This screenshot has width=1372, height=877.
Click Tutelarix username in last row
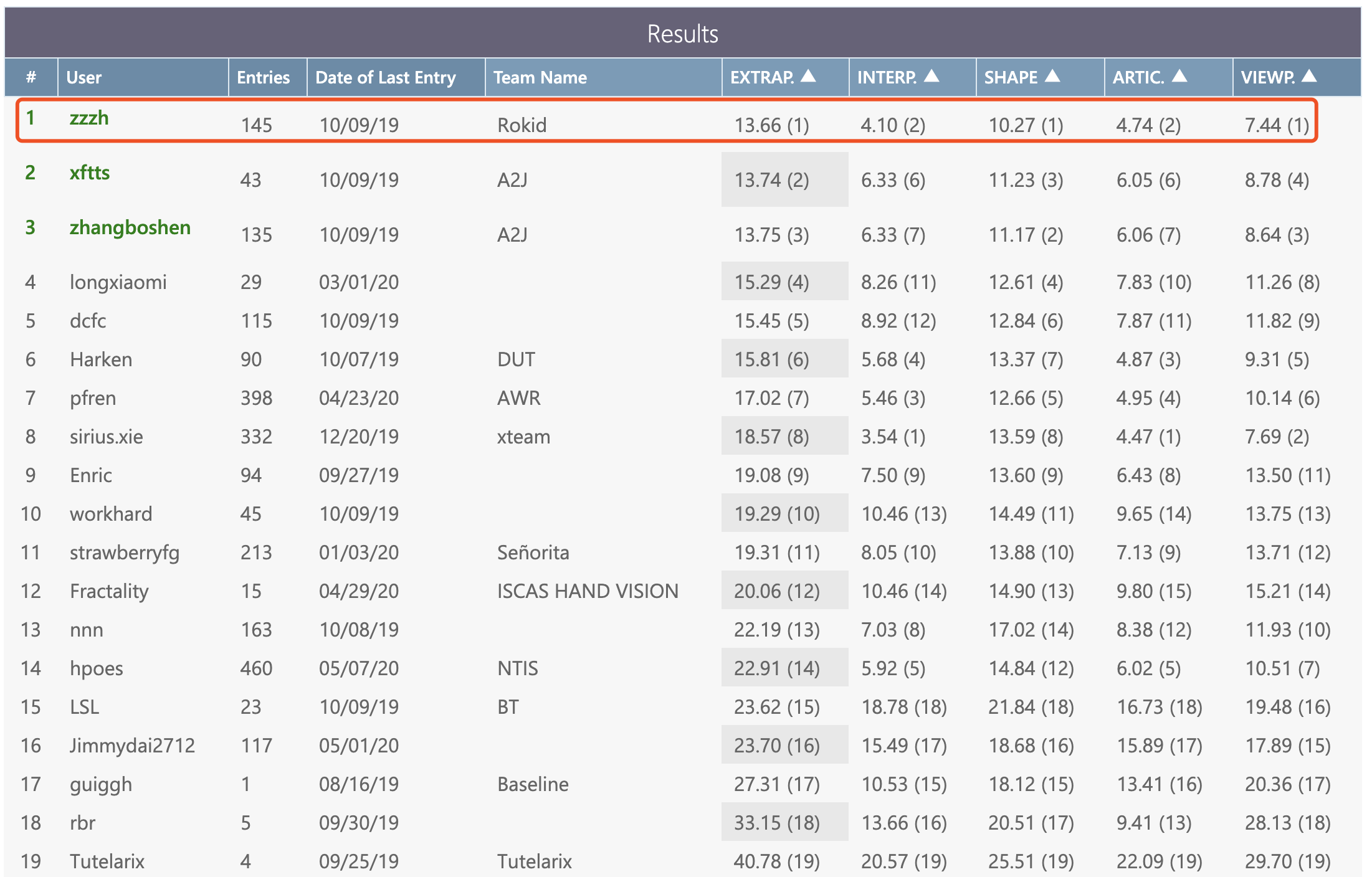(x=107, y=861)
